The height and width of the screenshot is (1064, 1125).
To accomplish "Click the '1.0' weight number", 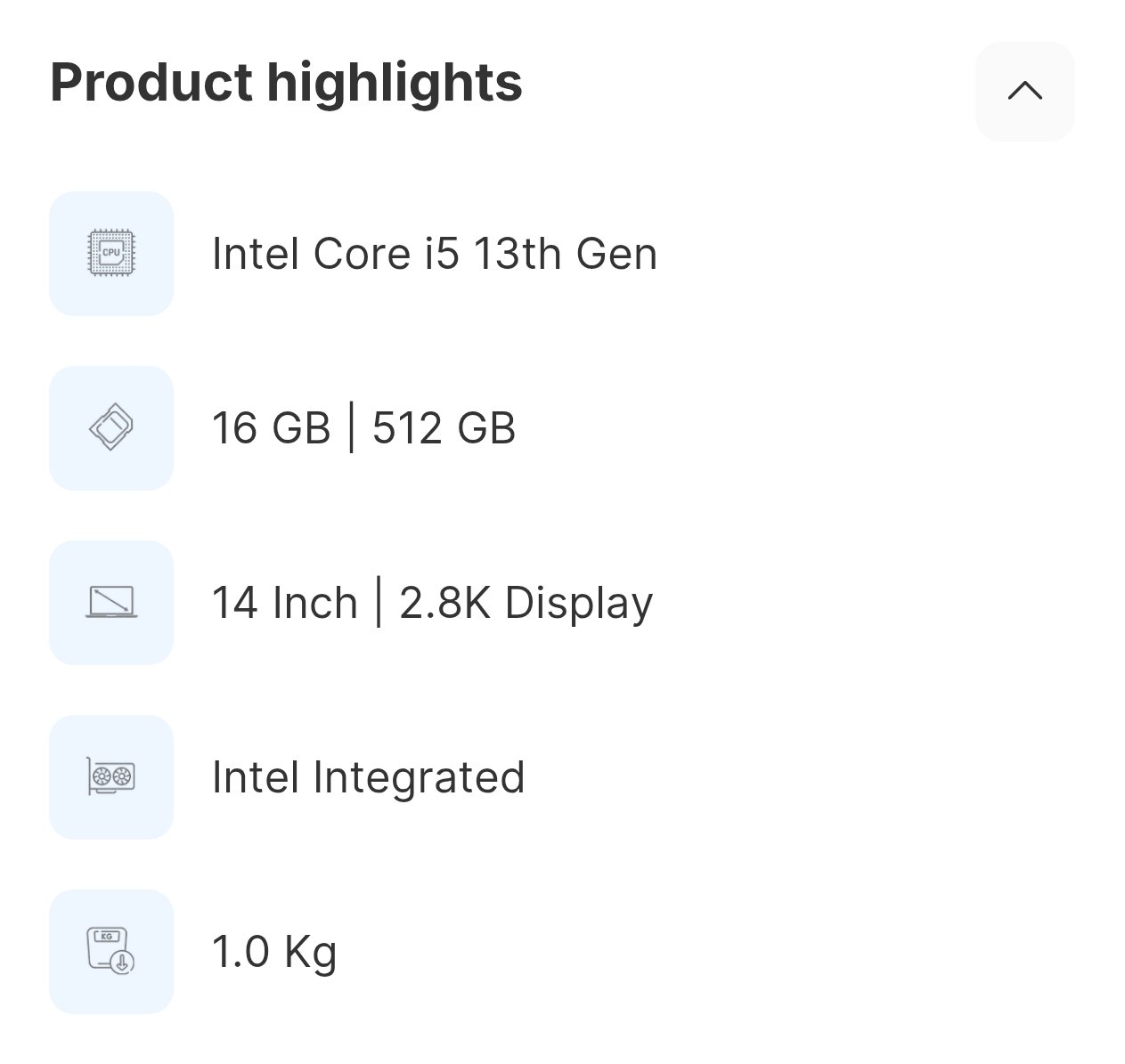I will (x=240, y=951).
